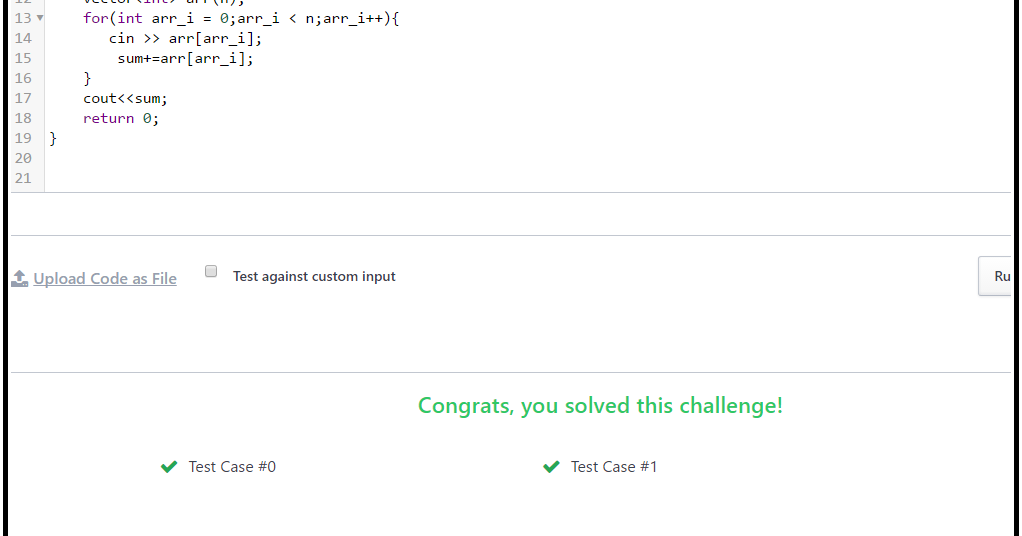Click the upload arrow icon
1022x536 pixels.
point(20,278)
